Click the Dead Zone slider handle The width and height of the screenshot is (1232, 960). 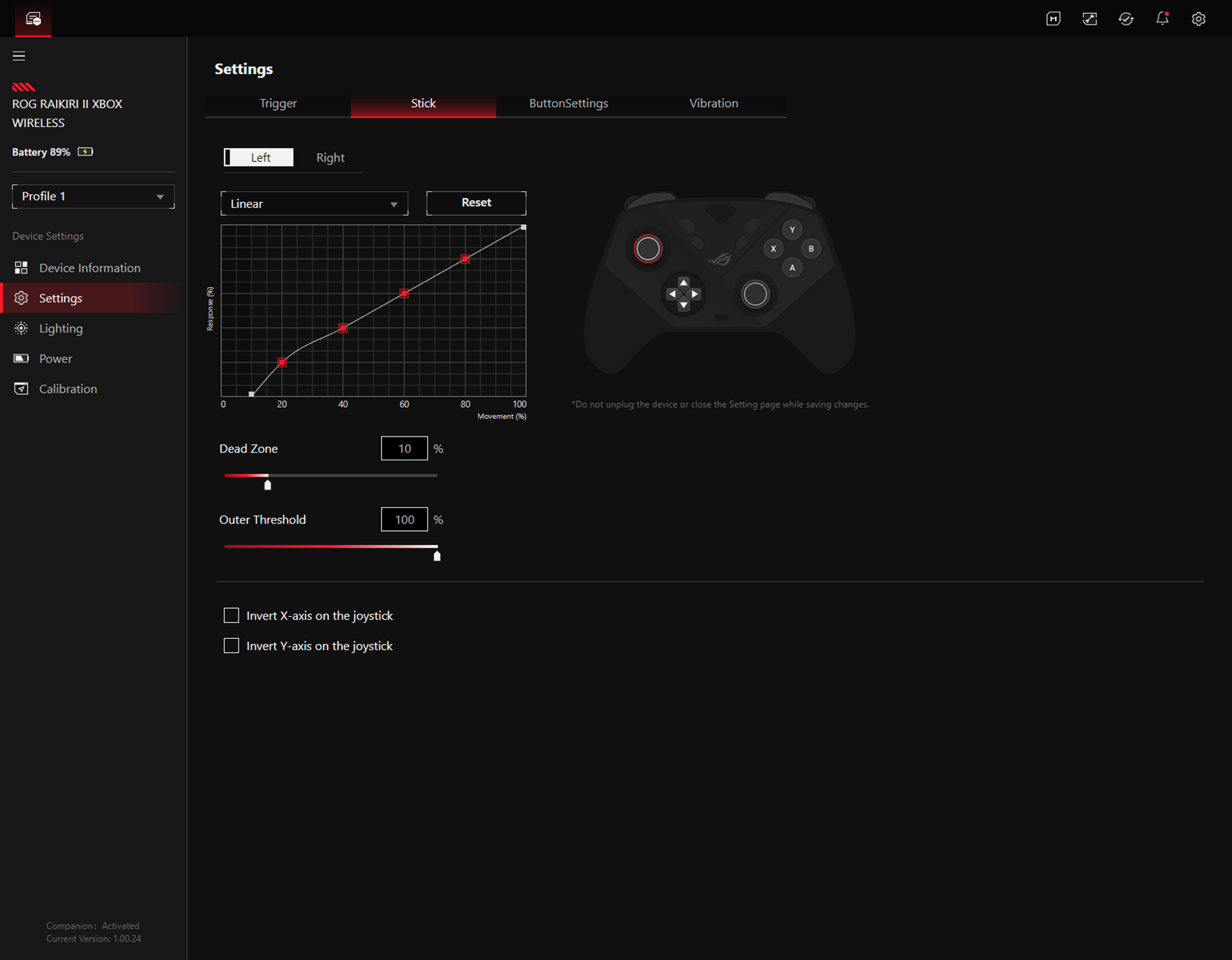268,484
